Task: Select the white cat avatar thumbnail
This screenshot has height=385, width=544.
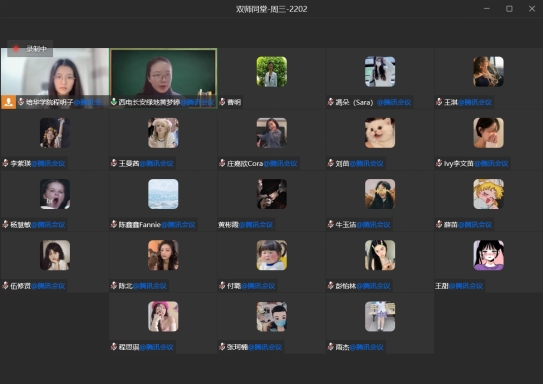Action: coord(380,133)
